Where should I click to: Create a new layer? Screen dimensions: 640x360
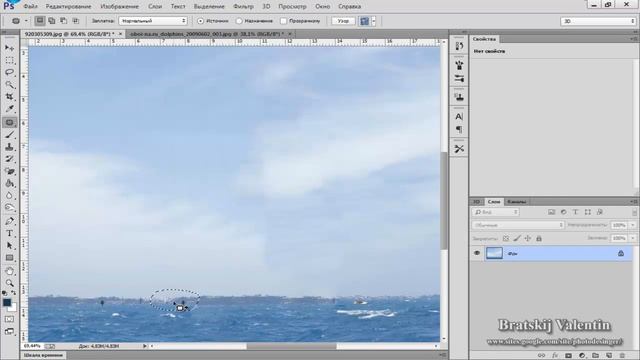click(x=609, y=356)
